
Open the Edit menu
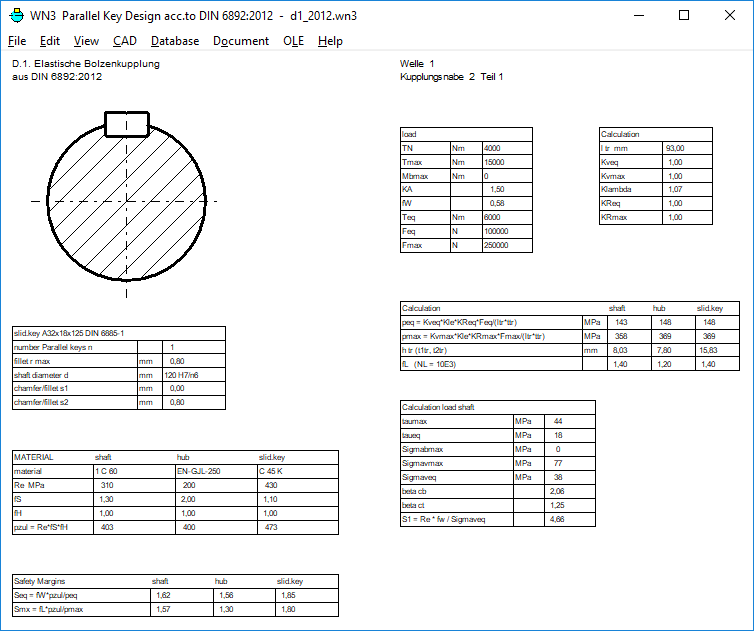(x=50, y=41)
